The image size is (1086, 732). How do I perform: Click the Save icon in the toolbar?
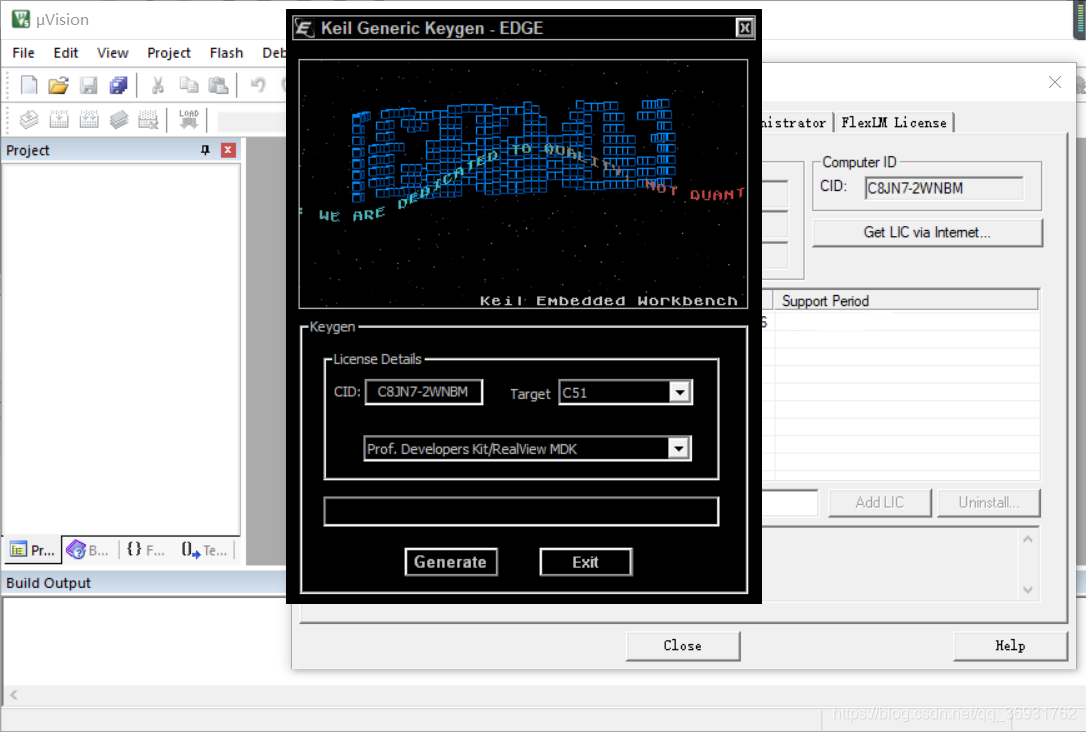pyautogui.click(x=89, y=85)
